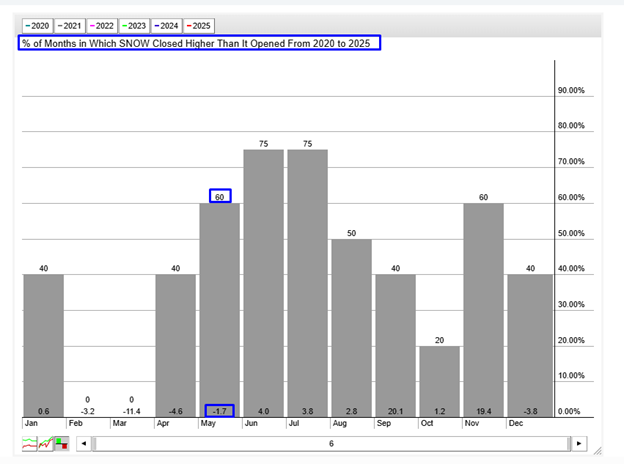Click the Oct bar showing 20
The width and height of the screenshot is (624, 464).
point(440,382)
